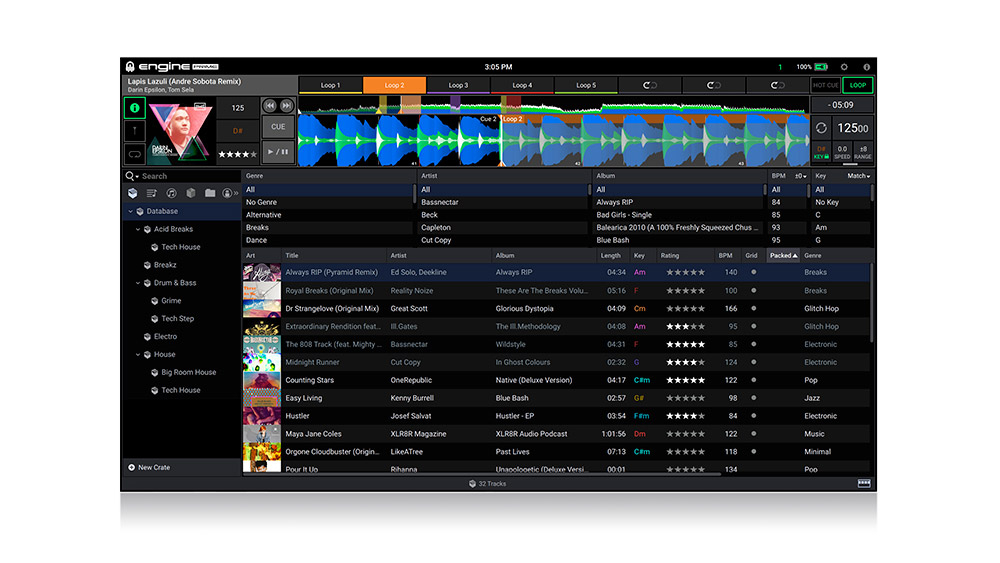Click the sync circular-arrows icon
1000x563 pixels.
[822, 128]
